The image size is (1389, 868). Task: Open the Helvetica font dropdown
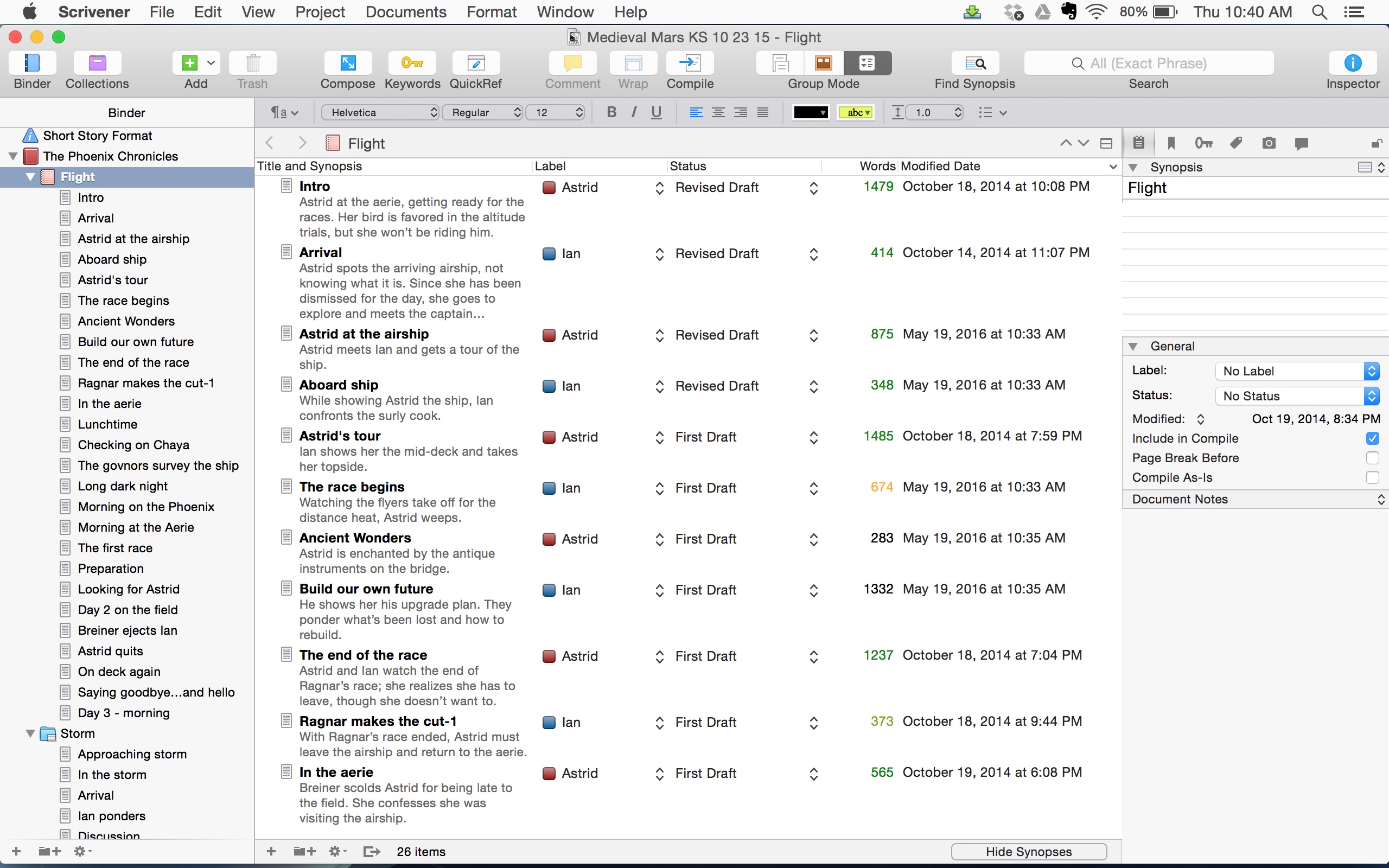[x=380, y=112]
